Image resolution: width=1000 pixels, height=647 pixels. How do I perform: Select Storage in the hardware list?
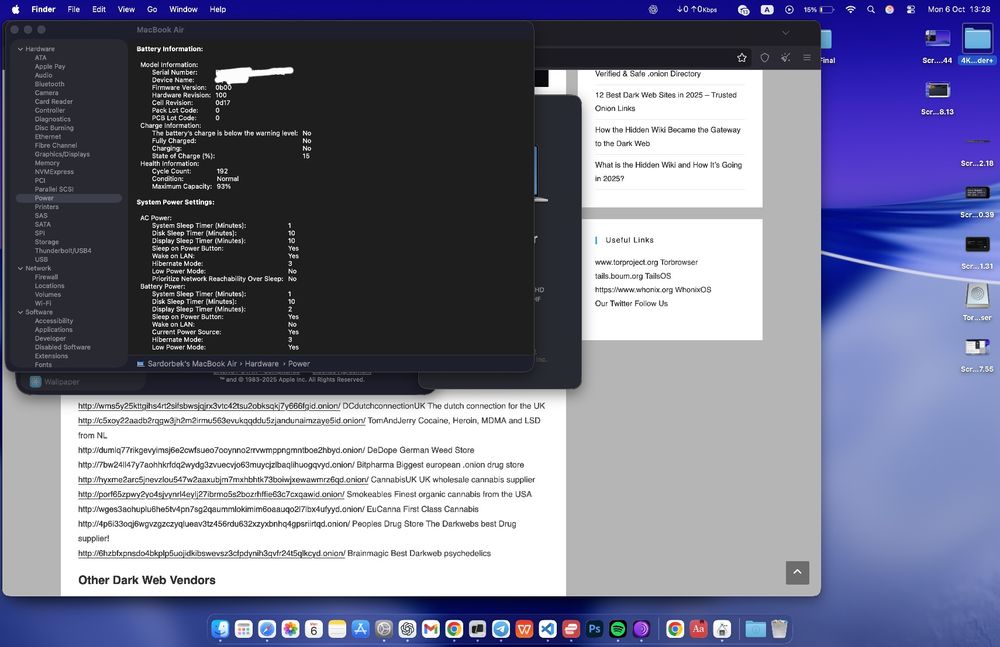[x=46, y=242]
